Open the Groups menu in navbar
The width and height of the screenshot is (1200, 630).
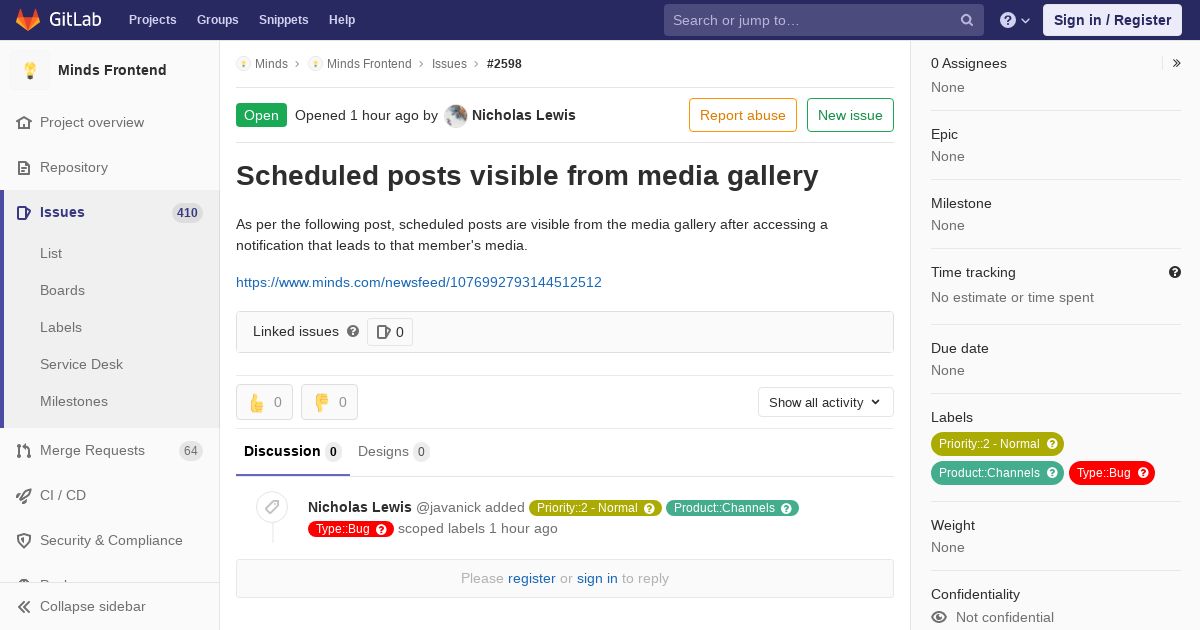click(x=218, y=20)
